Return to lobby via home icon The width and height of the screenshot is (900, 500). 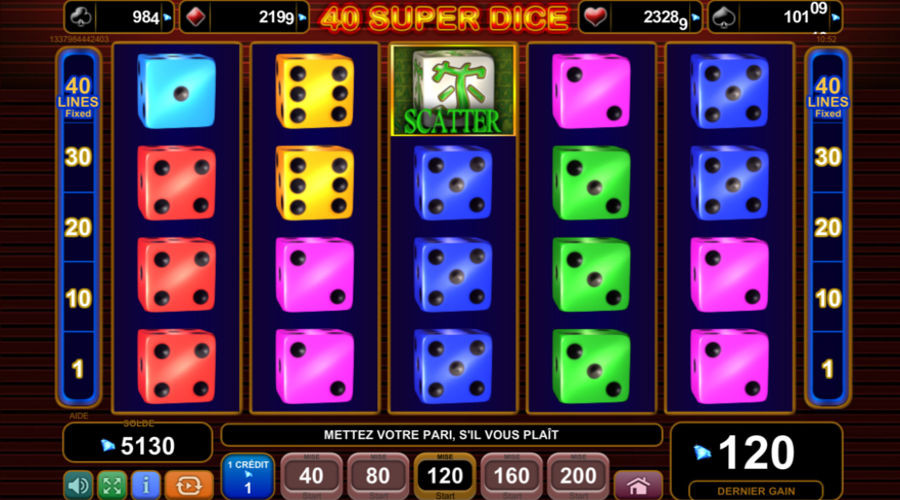tap(638, 486)
